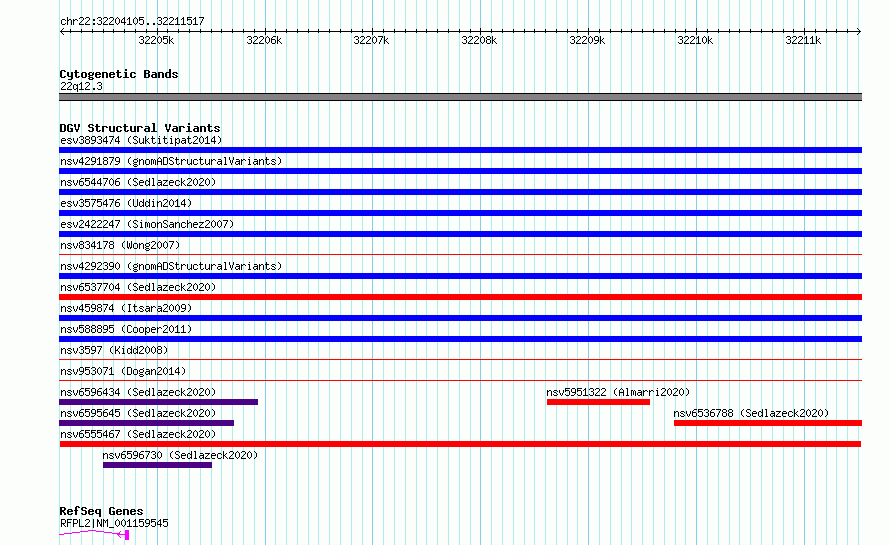Click the blue bar for esv2422247
The width and height of the screenshot is (890, 545).
pos(460,234)
